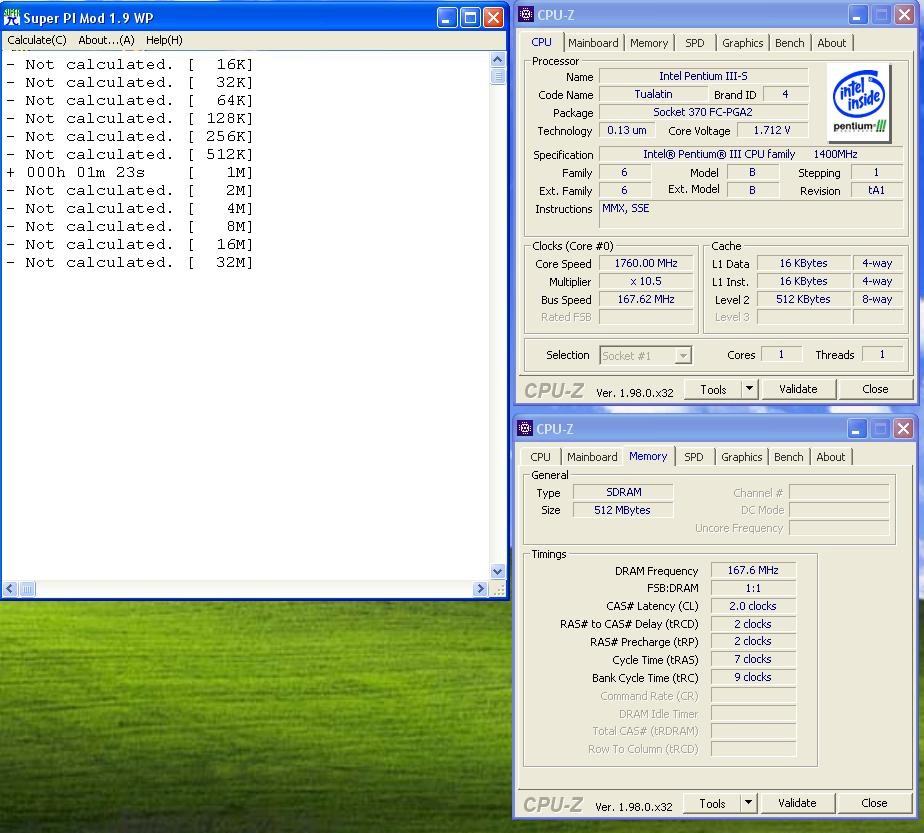This screenshot has width=924, height=833.
Task: Click the Multiplier value x 10.5
Action: click(646, 282)
